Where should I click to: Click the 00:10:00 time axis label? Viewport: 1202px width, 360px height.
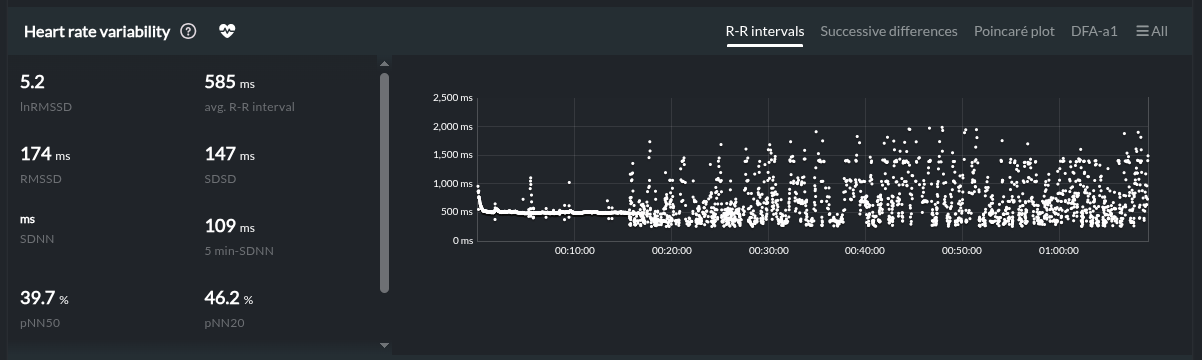[575, 251]
